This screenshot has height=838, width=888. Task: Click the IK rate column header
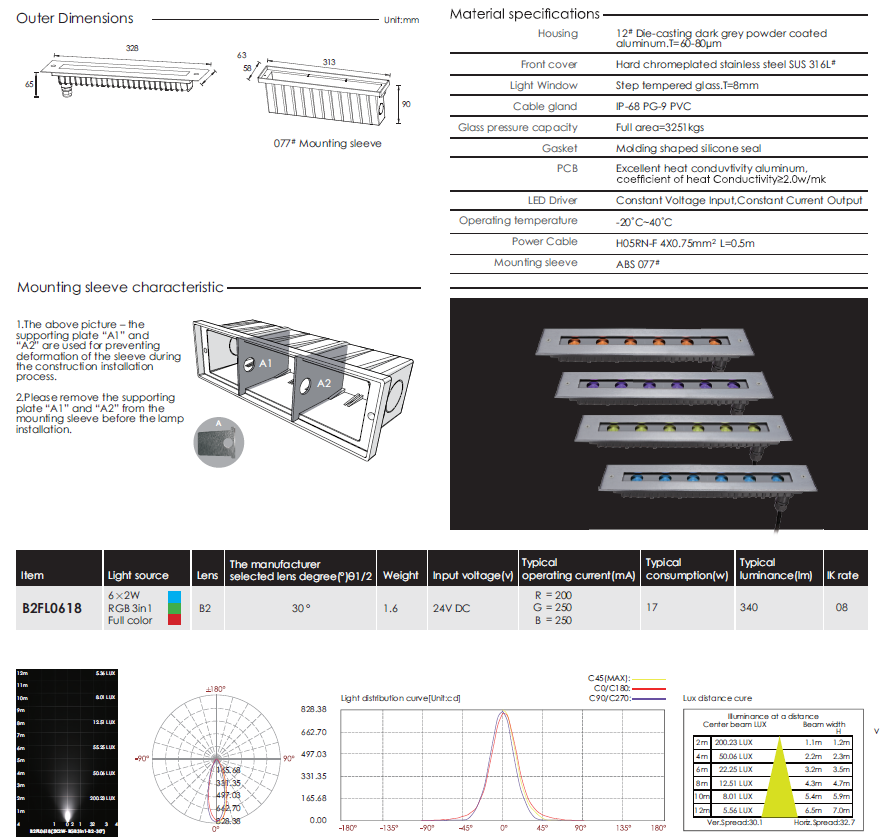(841, 576)
